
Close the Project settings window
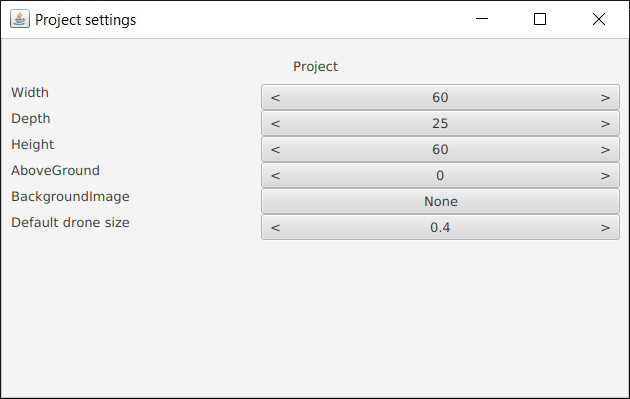tap(599, 19)
